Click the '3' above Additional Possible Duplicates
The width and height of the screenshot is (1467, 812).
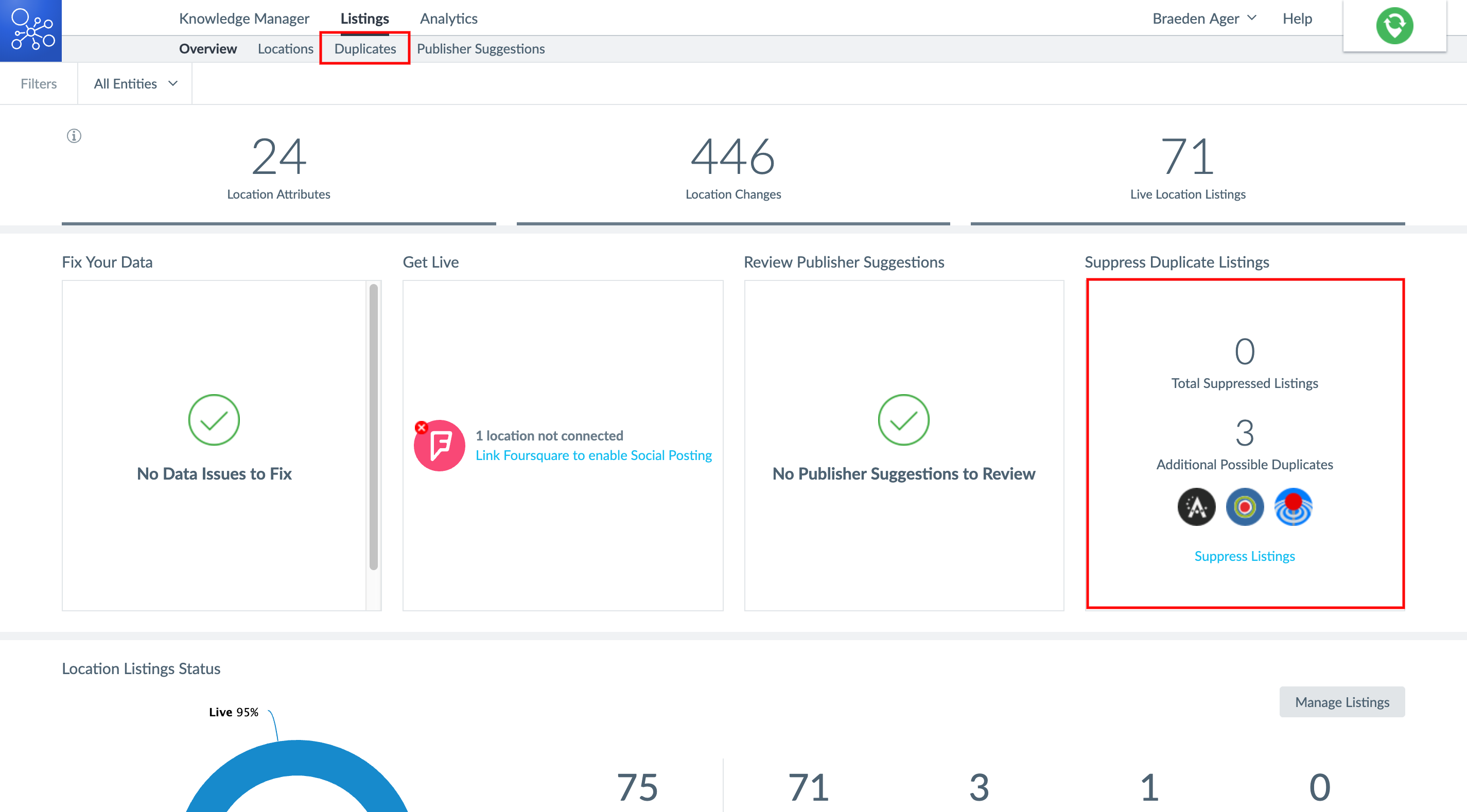[x=1244, y=433]
